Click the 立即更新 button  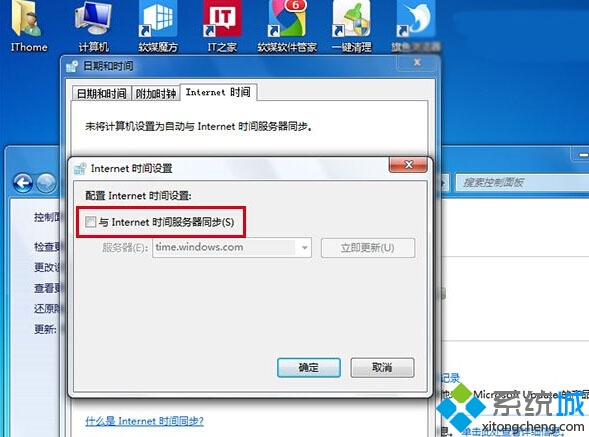[x=368, y=248]
